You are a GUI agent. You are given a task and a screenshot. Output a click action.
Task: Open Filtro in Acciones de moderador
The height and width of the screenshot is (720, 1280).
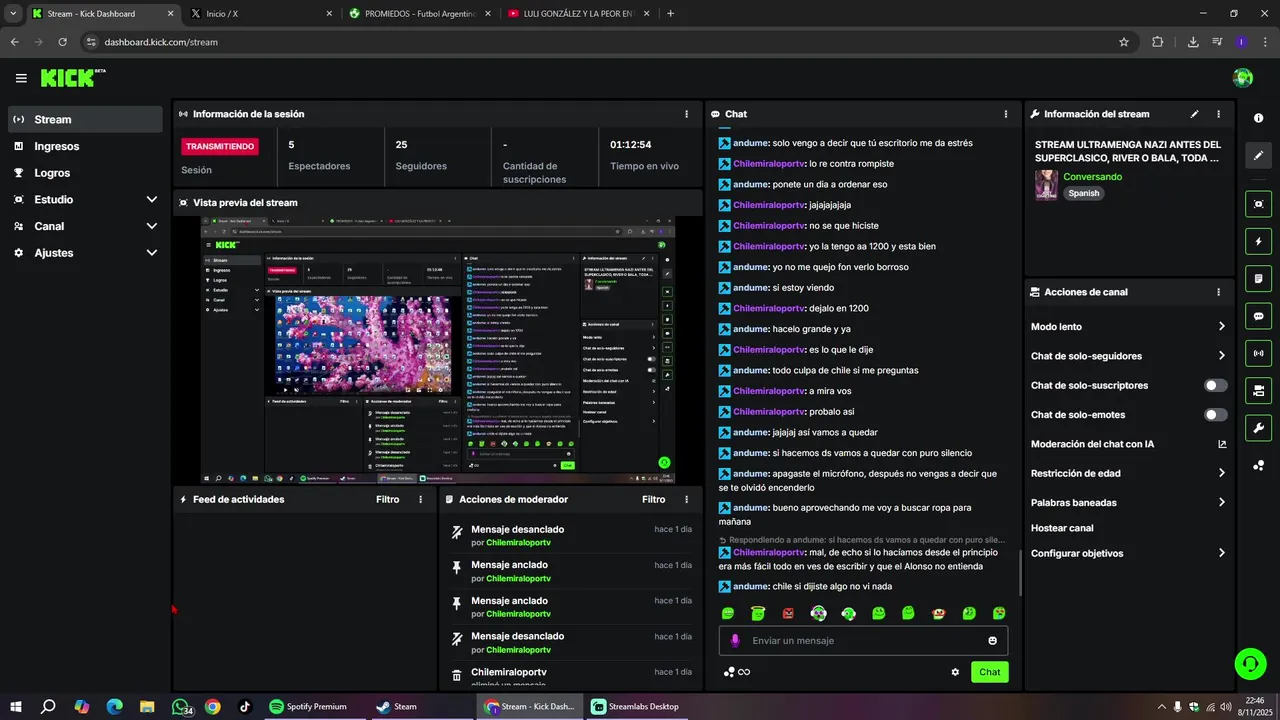coord(653,499)
